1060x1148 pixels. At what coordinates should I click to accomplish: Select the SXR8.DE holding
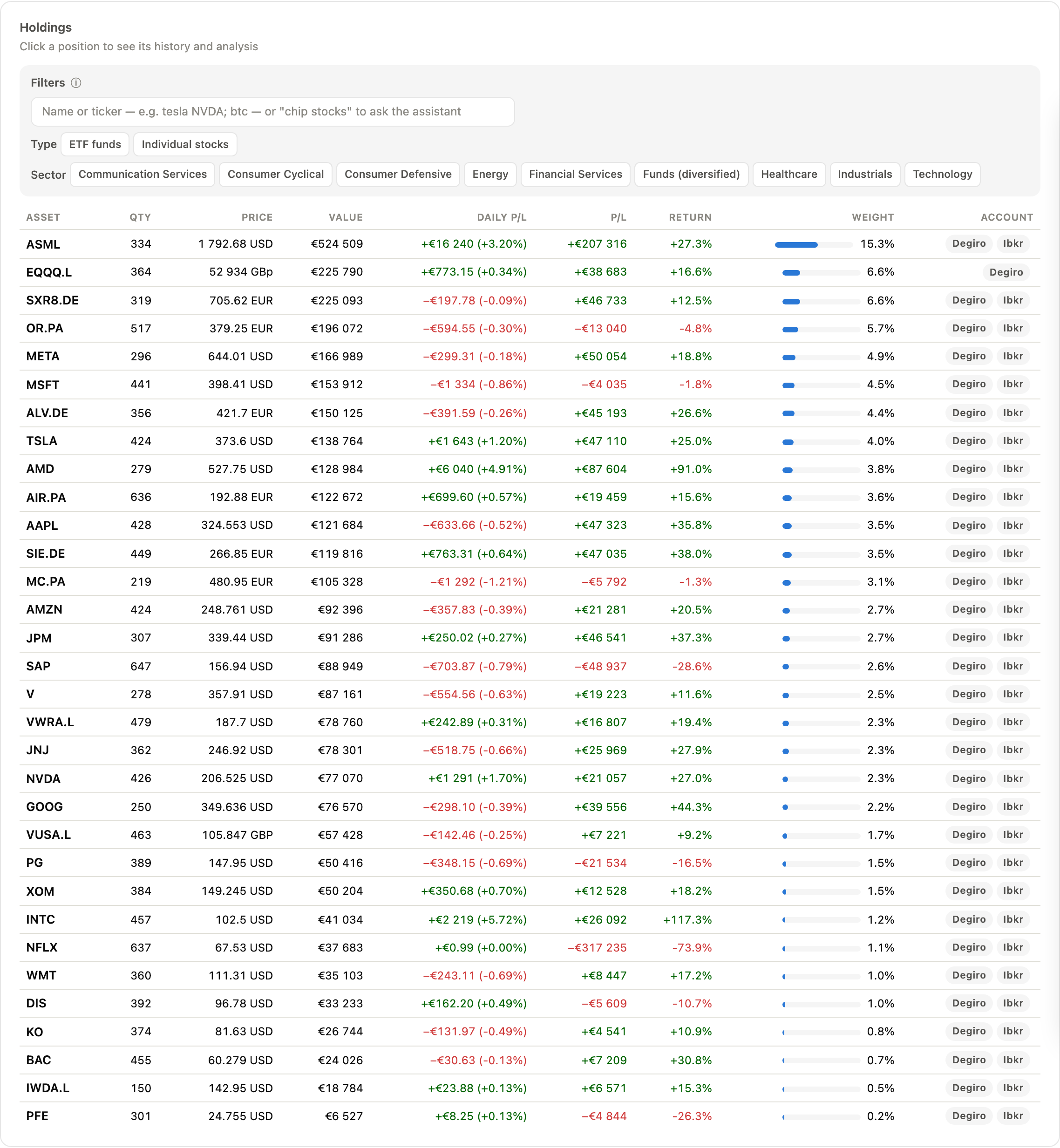click(x=530, y=300)
